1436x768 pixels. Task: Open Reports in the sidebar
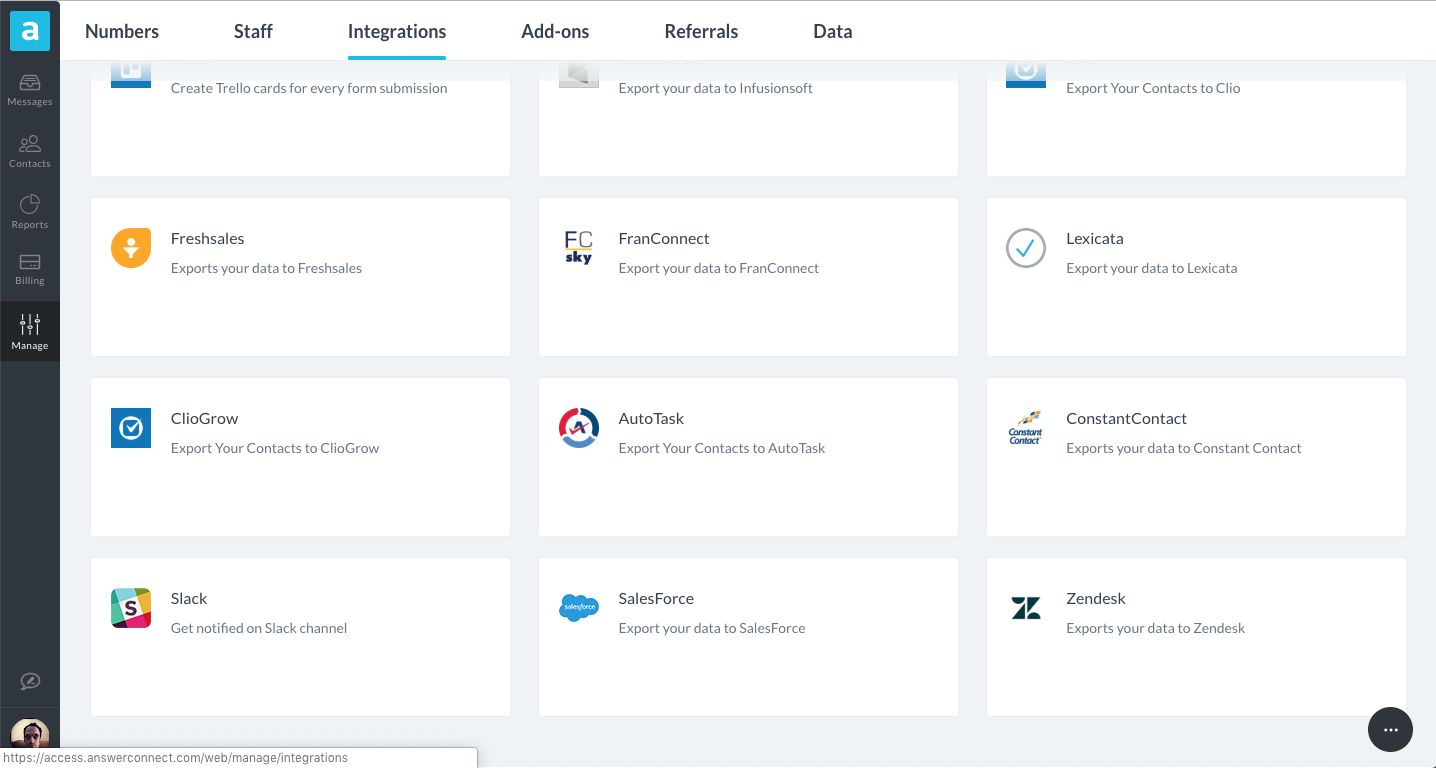click(x=30, y=212)
